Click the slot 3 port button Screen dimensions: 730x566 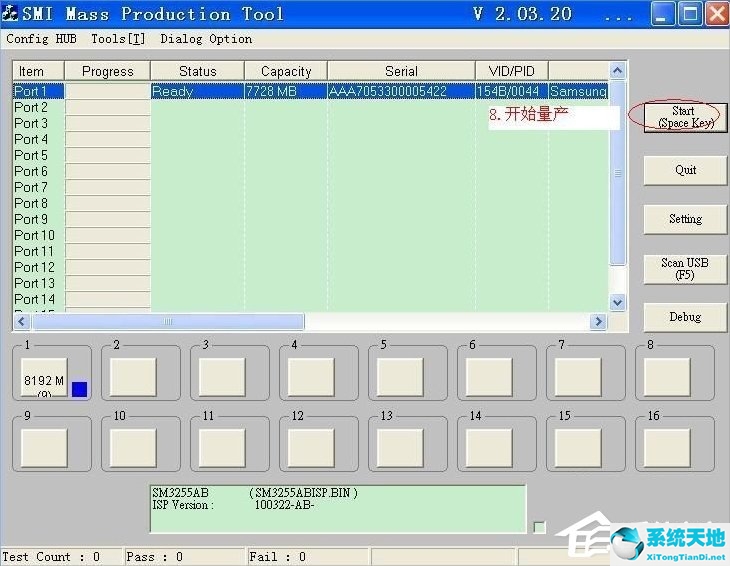click(222, 377)
